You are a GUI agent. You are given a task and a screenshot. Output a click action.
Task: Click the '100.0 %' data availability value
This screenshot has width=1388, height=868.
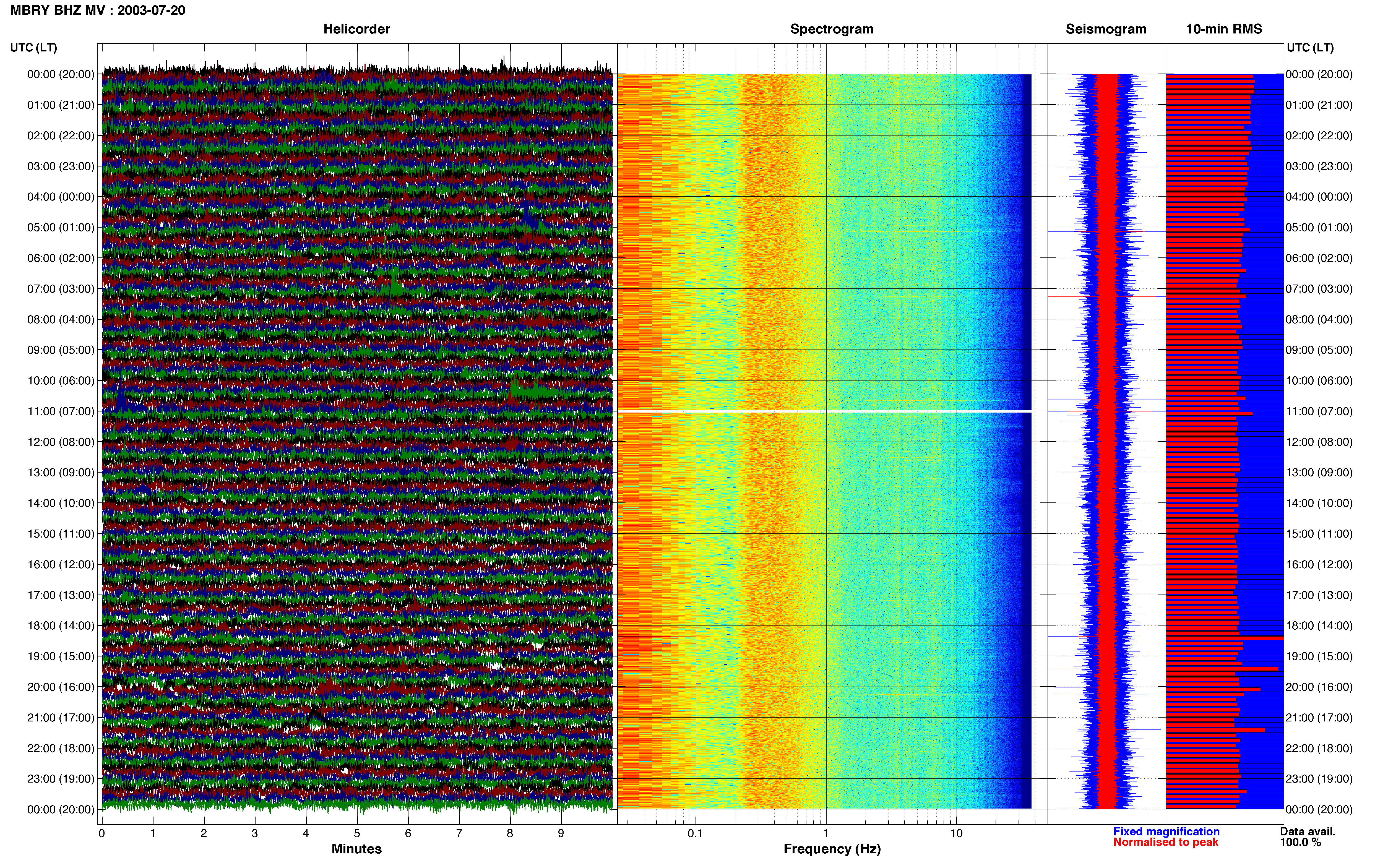point(1300,842)
